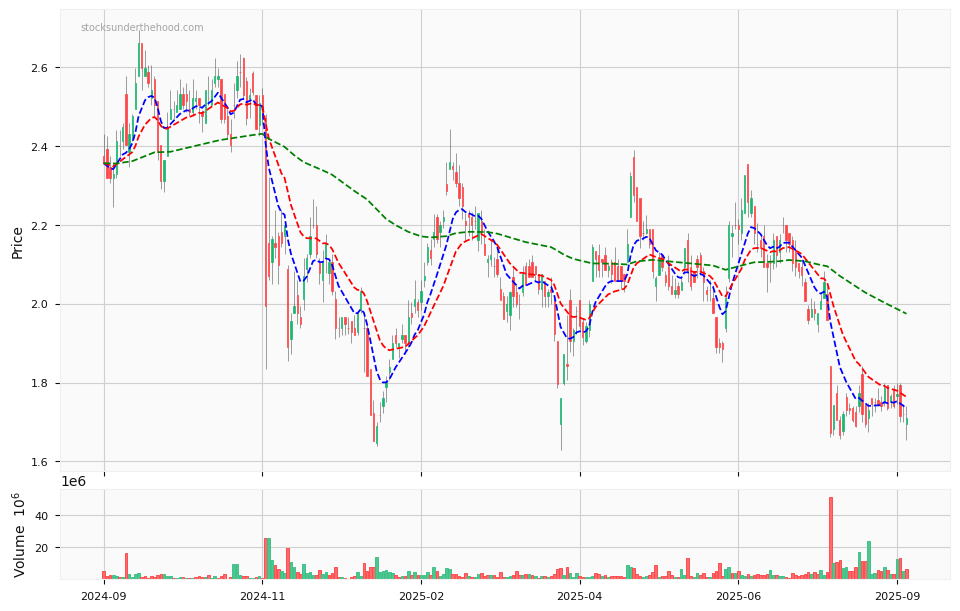The height and width of the screenshot is (611, 960).
Task: Click the Volume axis title
Action: coord(19,534)
